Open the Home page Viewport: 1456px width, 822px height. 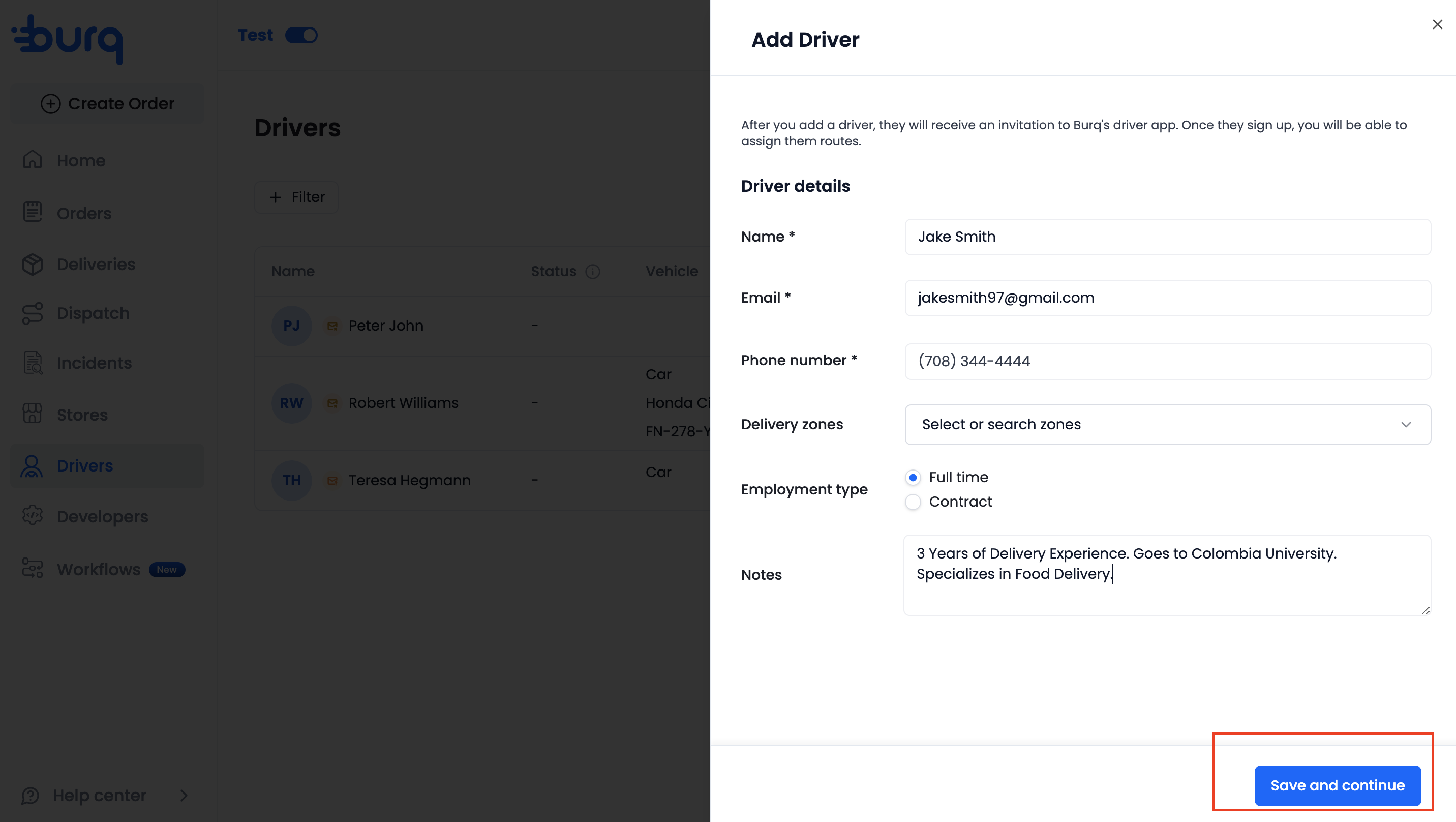pos(81,161)
